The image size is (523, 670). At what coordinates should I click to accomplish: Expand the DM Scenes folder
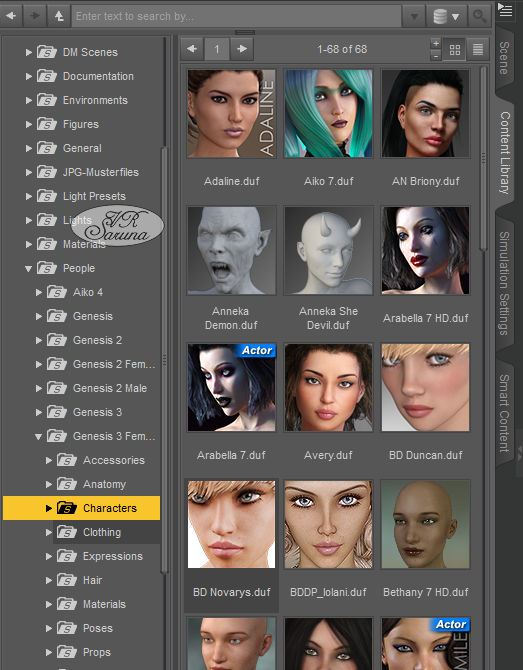(29, 53)
